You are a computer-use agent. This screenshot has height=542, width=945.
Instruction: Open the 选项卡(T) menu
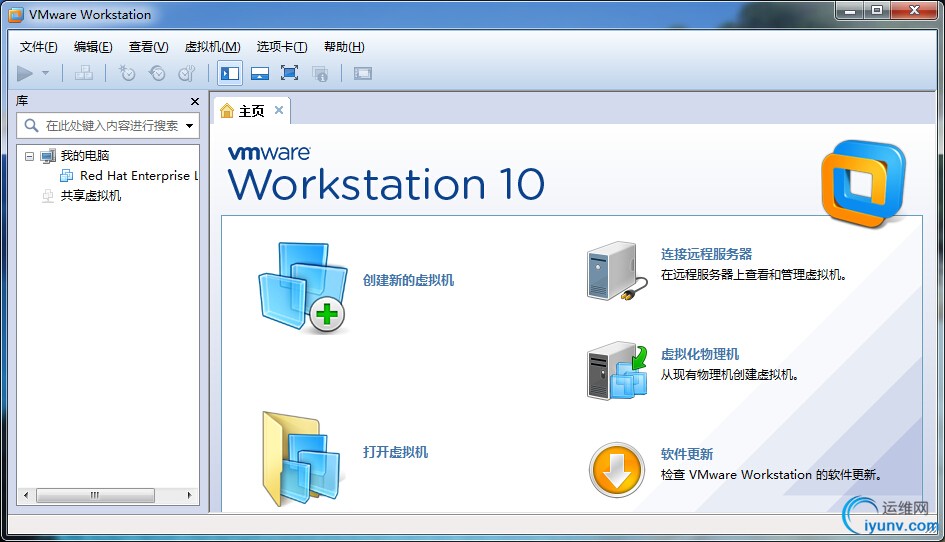(282, 47)
